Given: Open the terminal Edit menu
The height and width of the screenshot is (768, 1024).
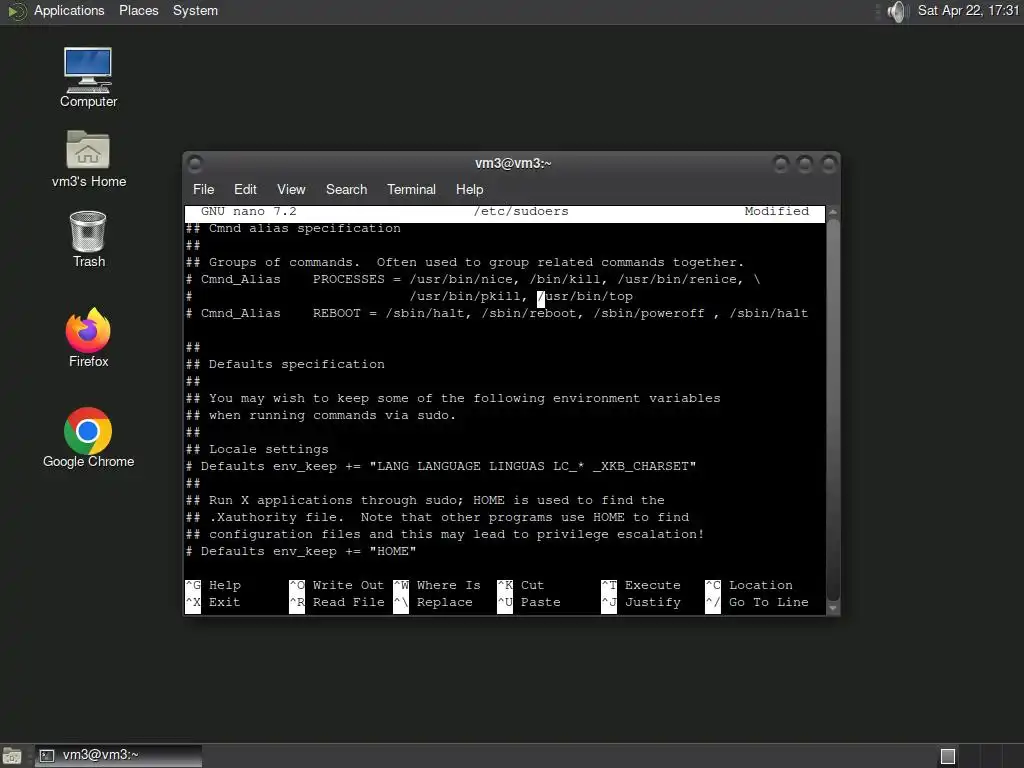Looking at the screenshot, I should point(245,189).
